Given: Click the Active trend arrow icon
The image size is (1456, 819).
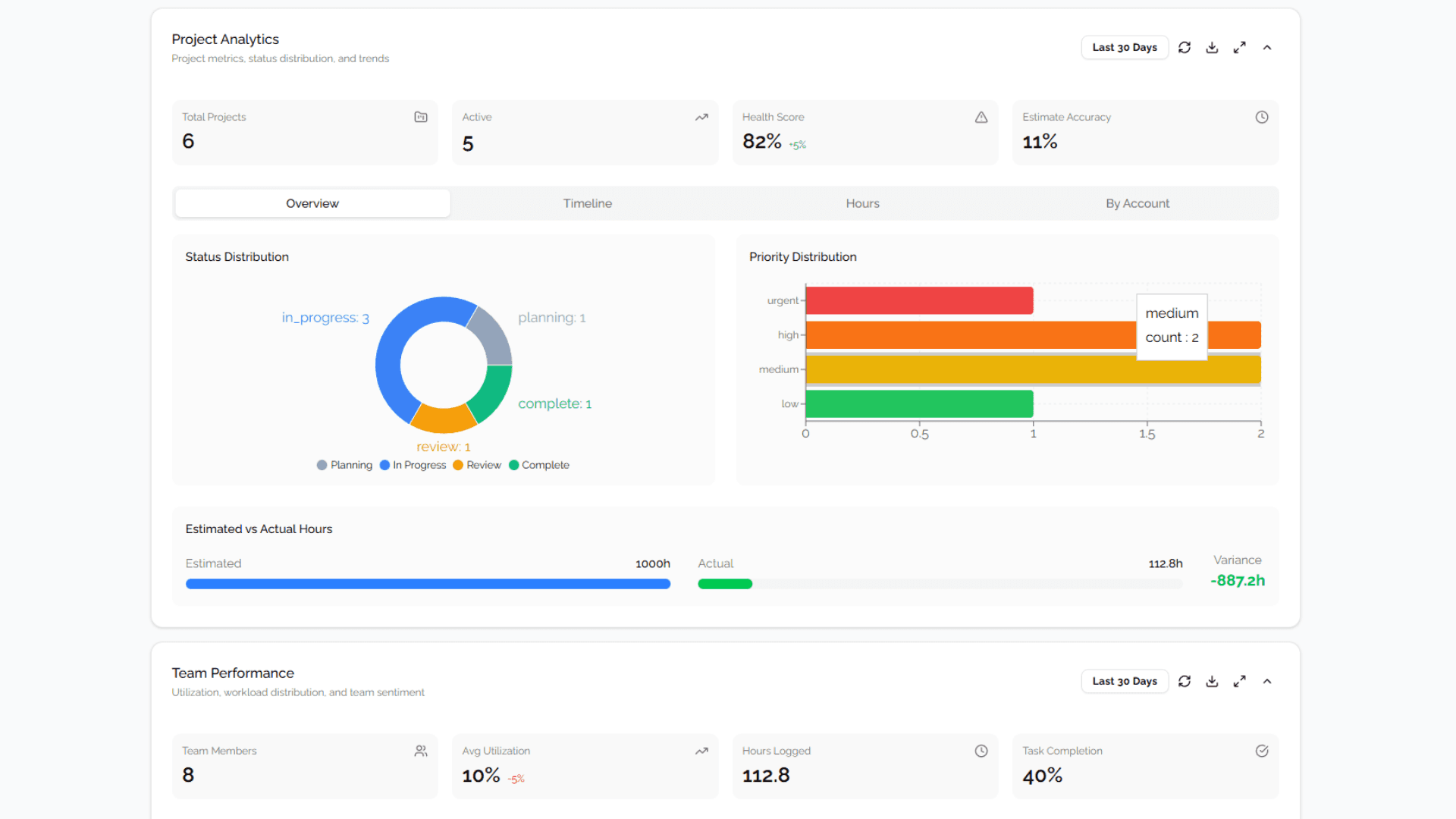Looking at the screenshot, I should (701, 117).
